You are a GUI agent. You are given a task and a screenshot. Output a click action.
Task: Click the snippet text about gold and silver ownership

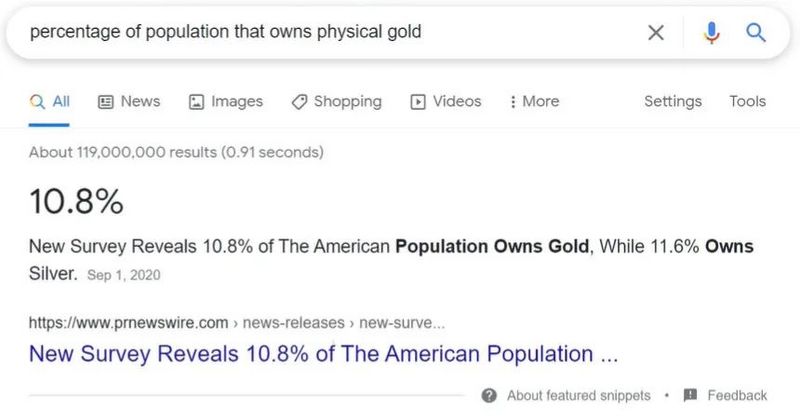tap(391, 246)
